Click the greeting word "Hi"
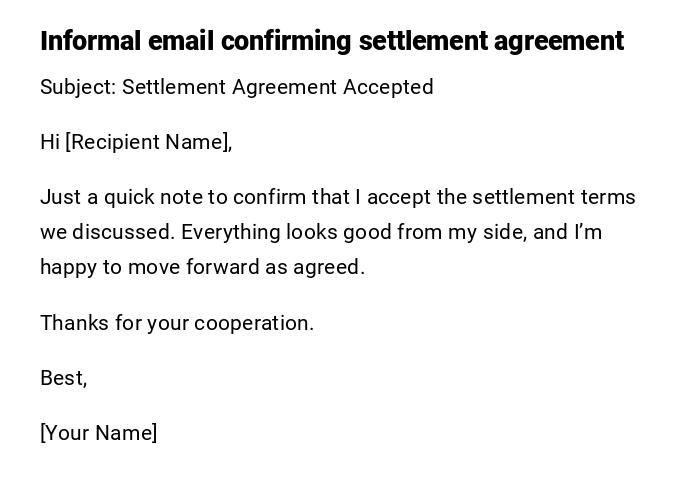 click(x=50, y=142)
